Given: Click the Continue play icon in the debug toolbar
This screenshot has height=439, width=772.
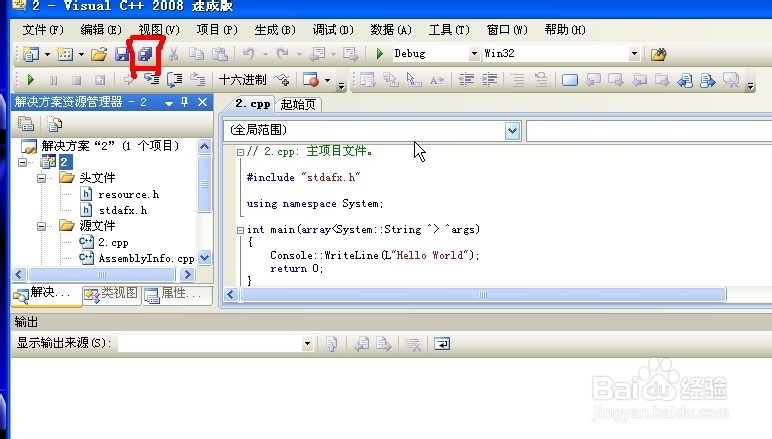Looking at the screenshot, I should click(31, 79).
